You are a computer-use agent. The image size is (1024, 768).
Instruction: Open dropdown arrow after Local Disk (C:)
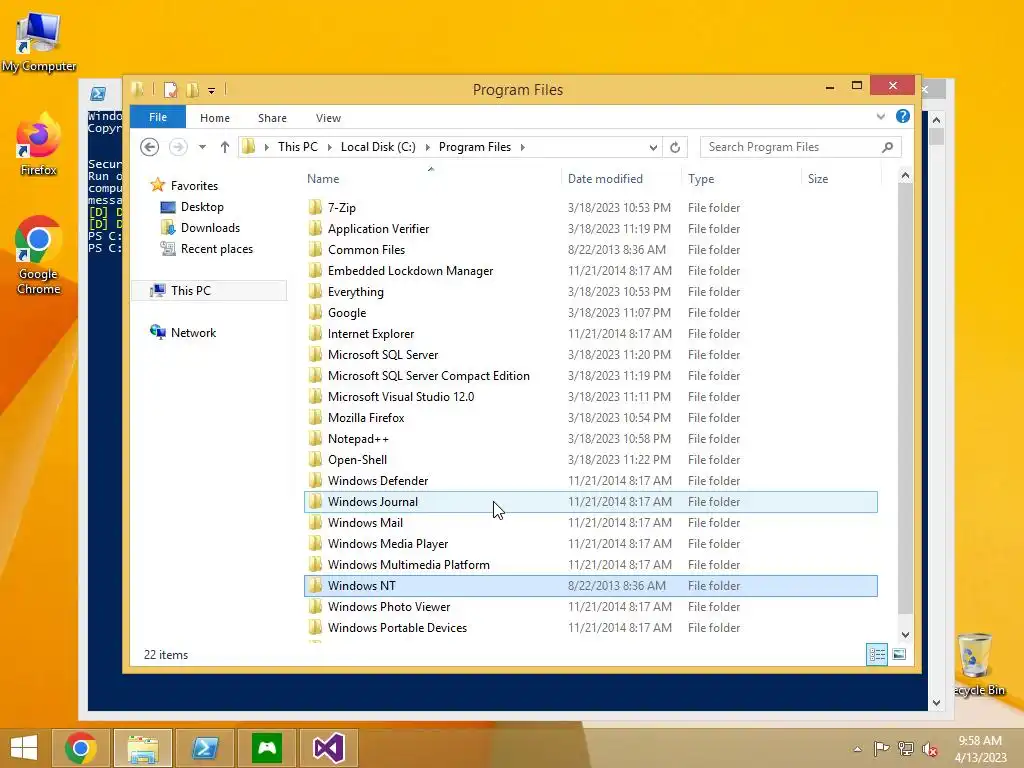point(428,148)
